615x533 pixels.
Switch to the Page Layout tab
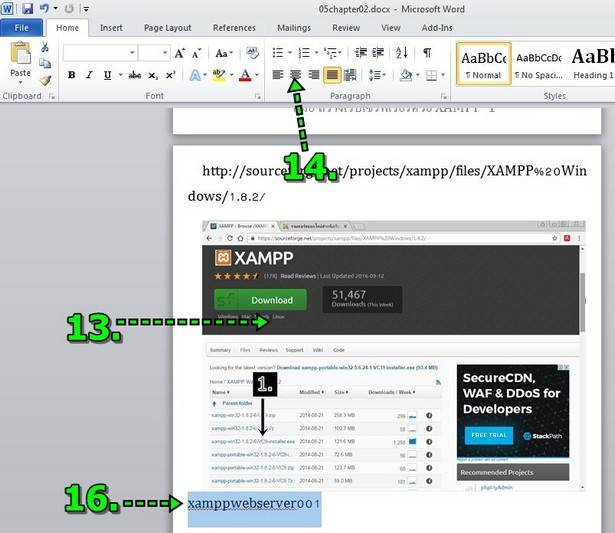[167, 28]
